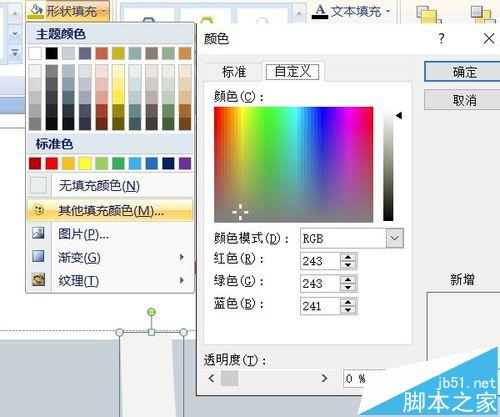Open the 纹理(T) submenu arrow
Image resolution: width=500 pixels, height=417 pixels.
(182, 280)
